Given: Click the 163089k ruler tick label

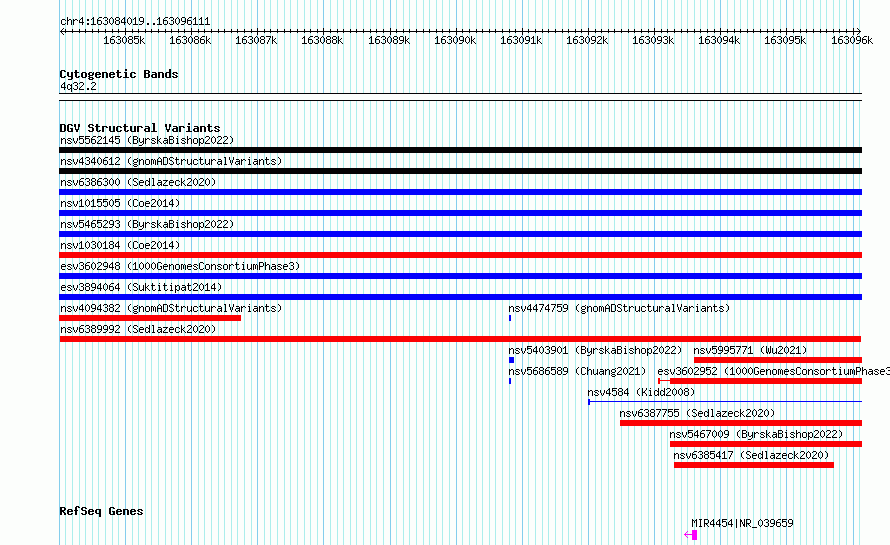Looking at the screenshot, I should click(389, 40).
